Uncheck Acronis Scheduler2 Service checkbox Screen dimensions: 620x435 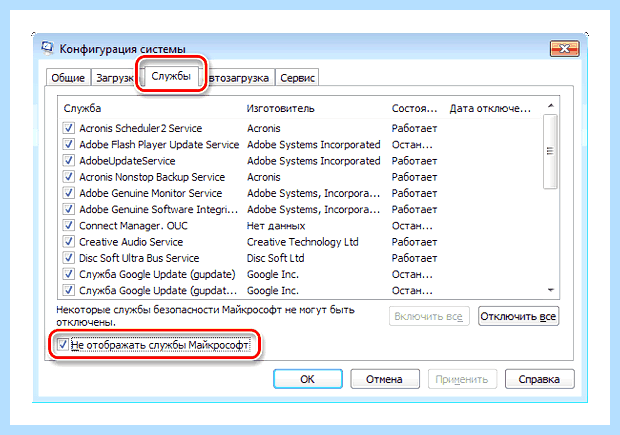click(x=68, y=128)
